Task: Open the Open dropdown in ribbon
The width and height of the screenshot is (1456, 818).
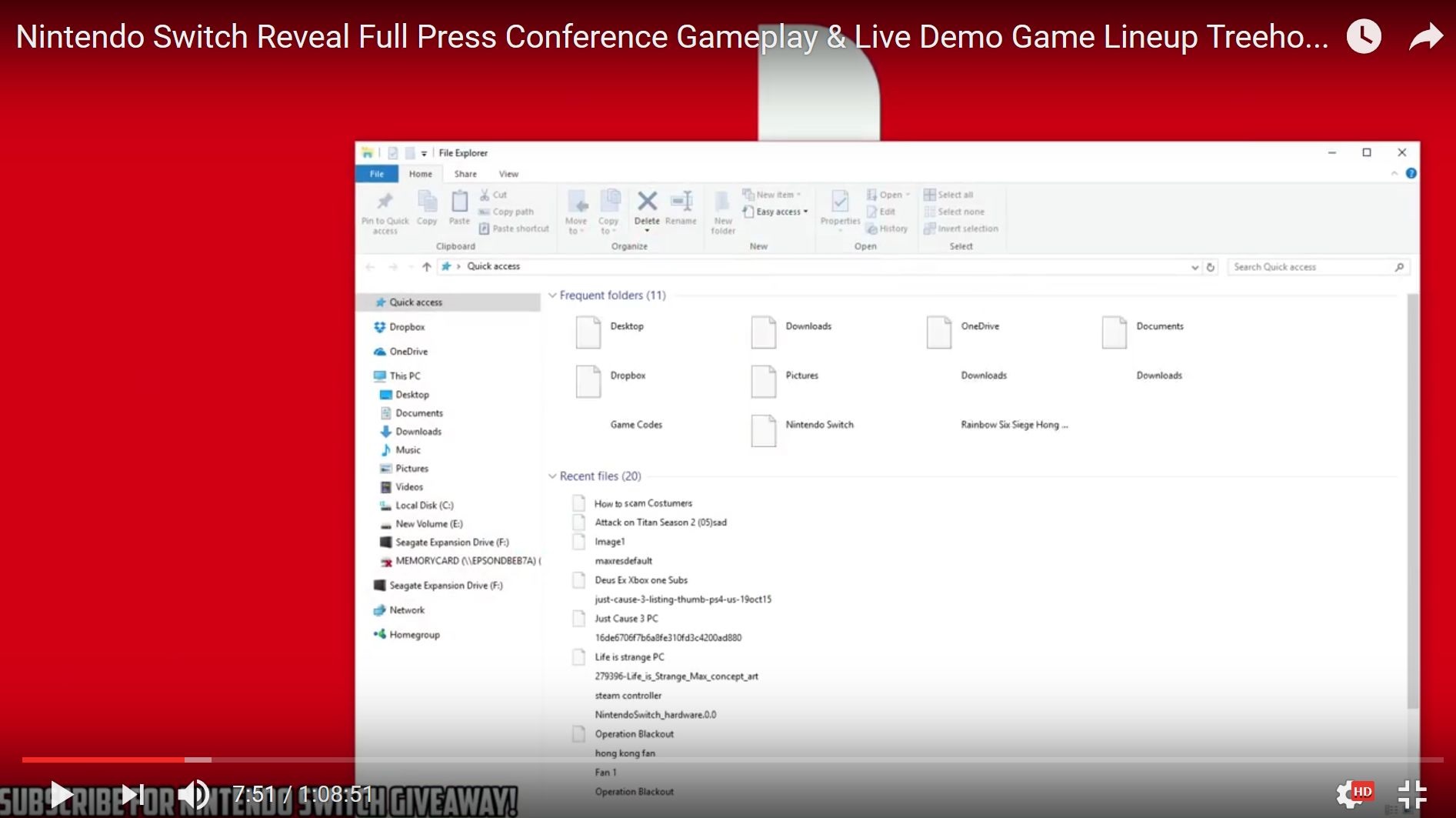Action: click(888, 195)
